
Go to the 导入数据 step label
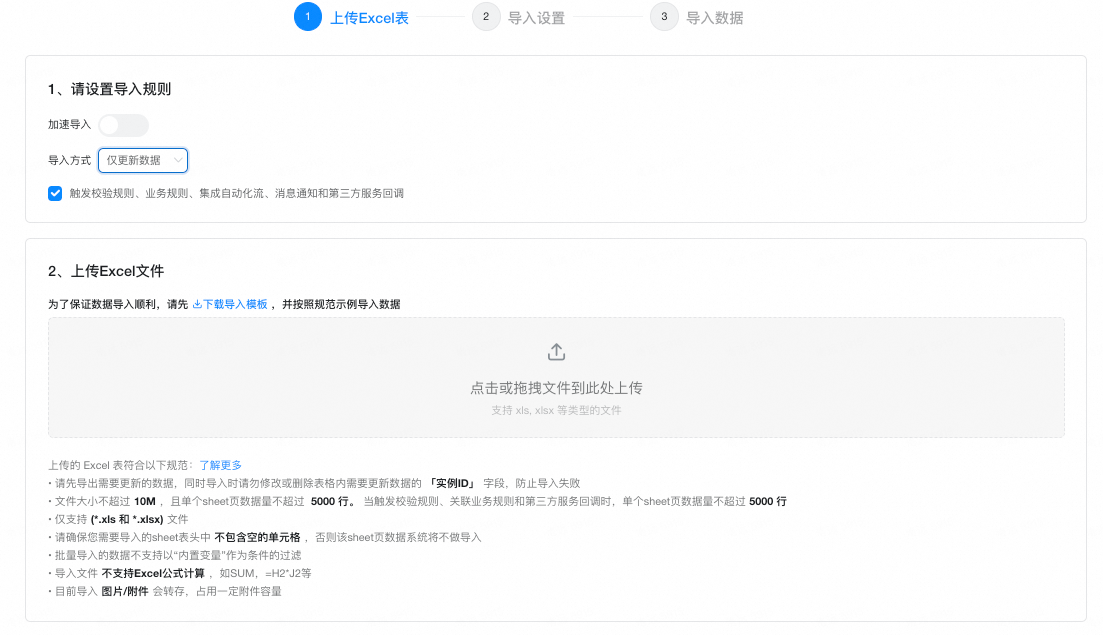tap(714, 18)
